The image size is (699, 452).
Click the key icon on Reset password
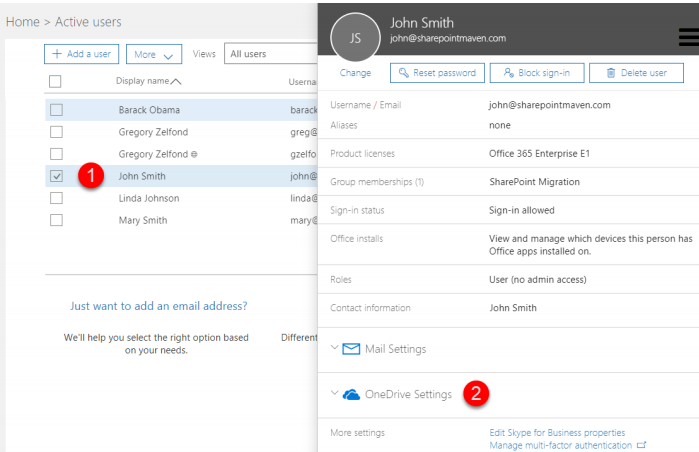click(x=403, y=73)
